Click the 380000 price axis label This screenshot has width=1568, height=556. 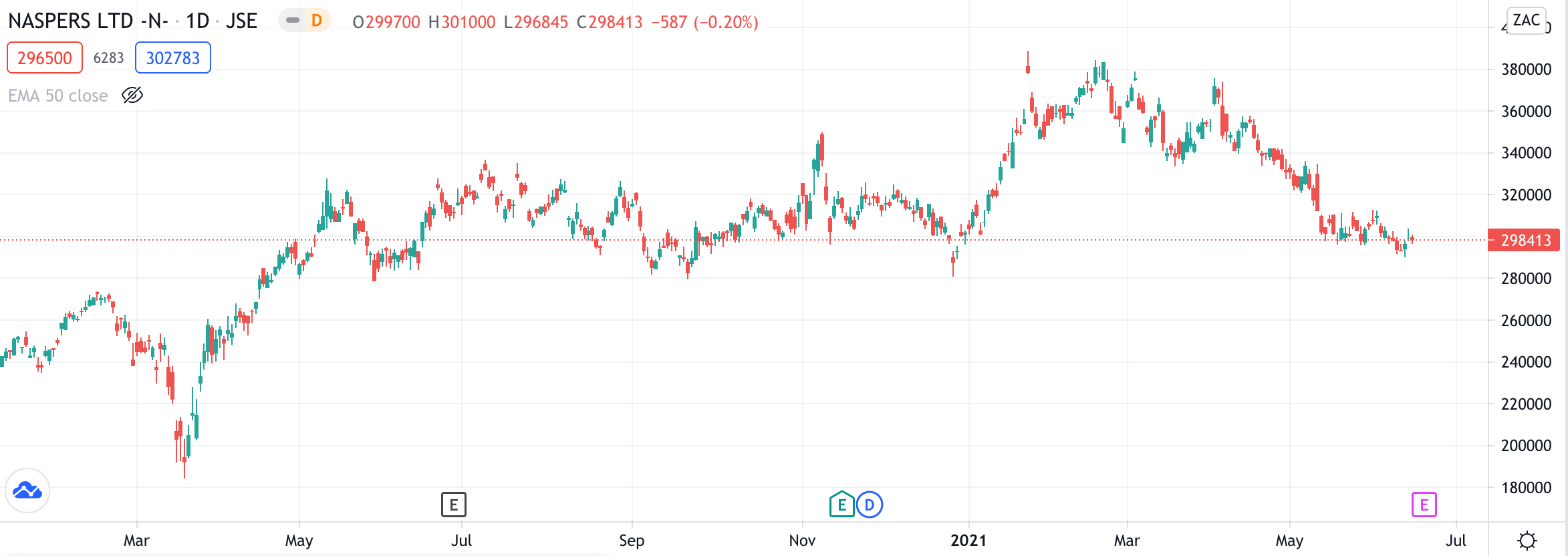(1526, 69)
